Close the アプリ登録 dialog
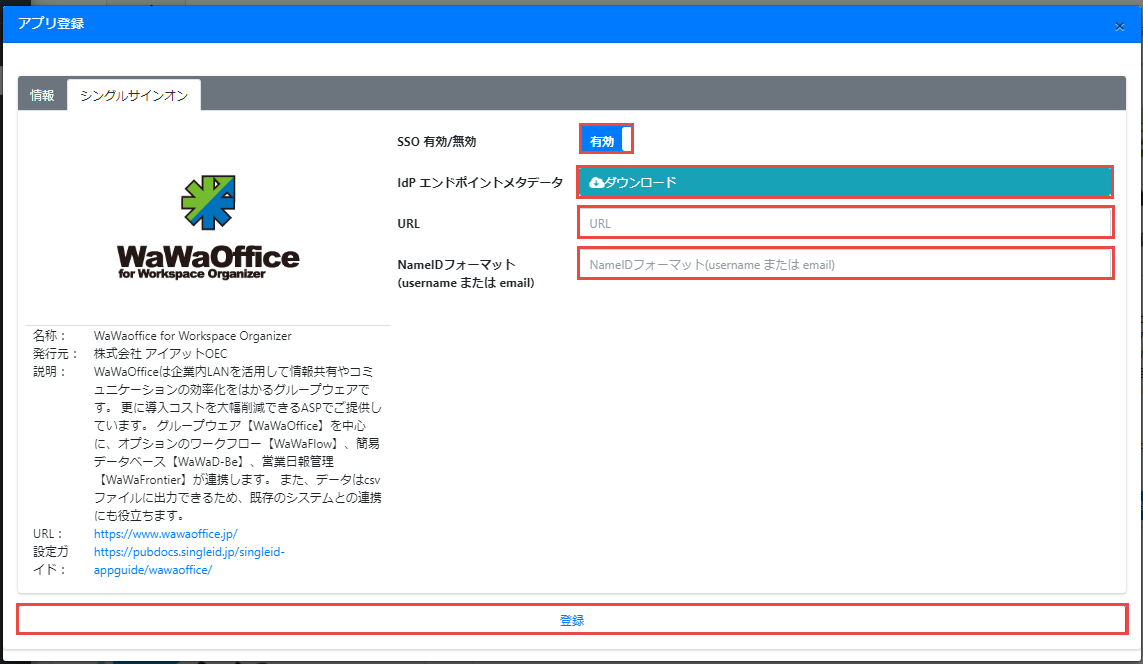Viewport: 1143px width, 664px height. point(1119,26)
